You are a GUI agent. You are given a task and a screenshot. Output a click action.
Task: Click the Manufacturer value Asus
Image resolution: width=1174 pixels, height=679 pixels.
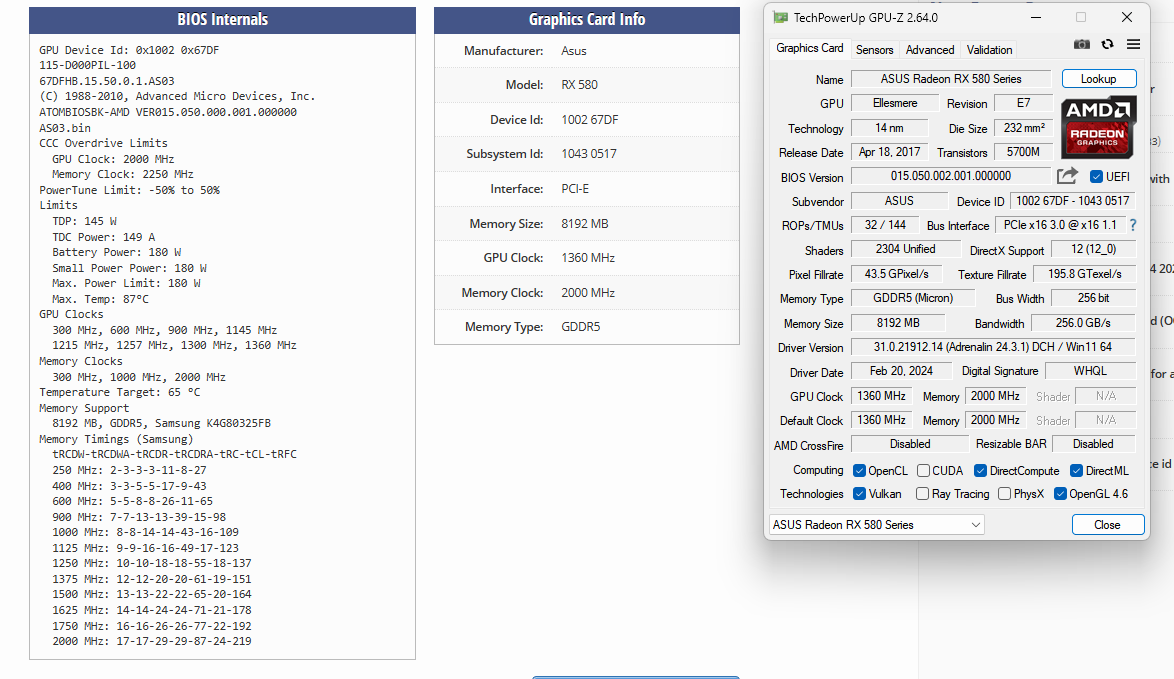click(574, 51)
